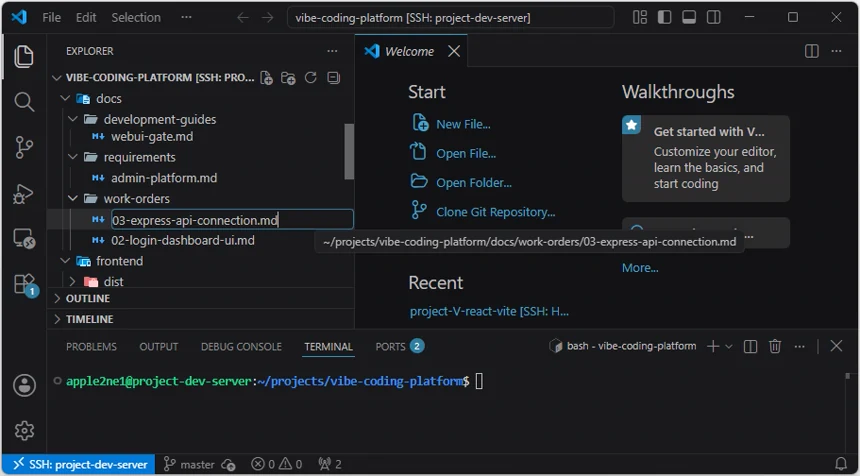This screenshot has width=860, height=476.
Task: Click the forwarded ports indicator showing 2
Action: pyautogui.click(x=330, y=464)
